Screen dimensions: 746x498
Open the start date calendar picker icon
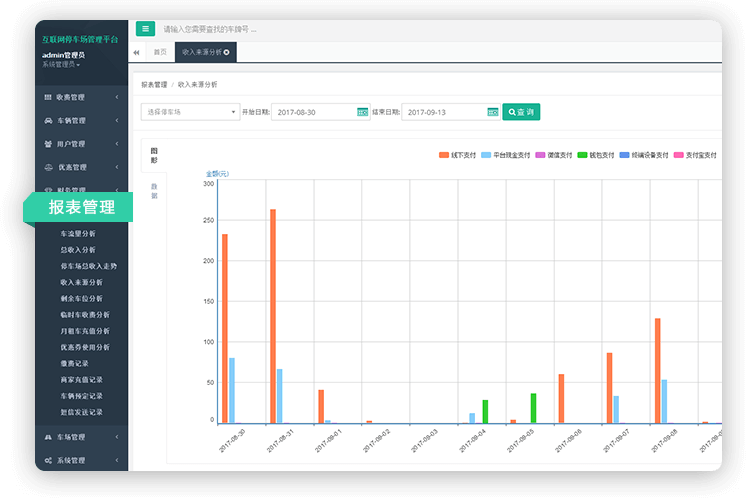click(363, 112)
